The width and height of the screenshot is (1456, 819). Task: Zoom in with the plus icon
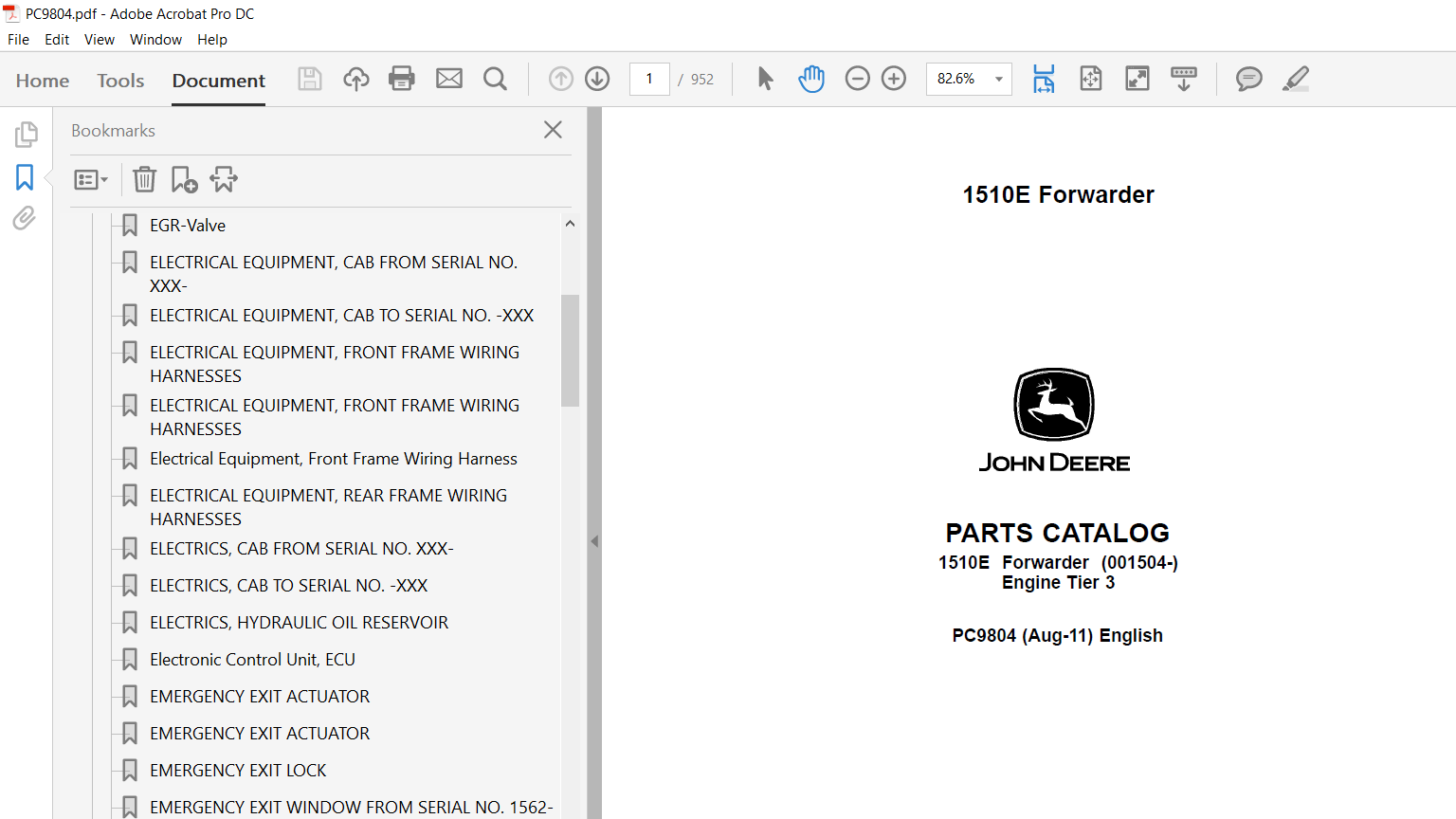click(x=894, y=79)
